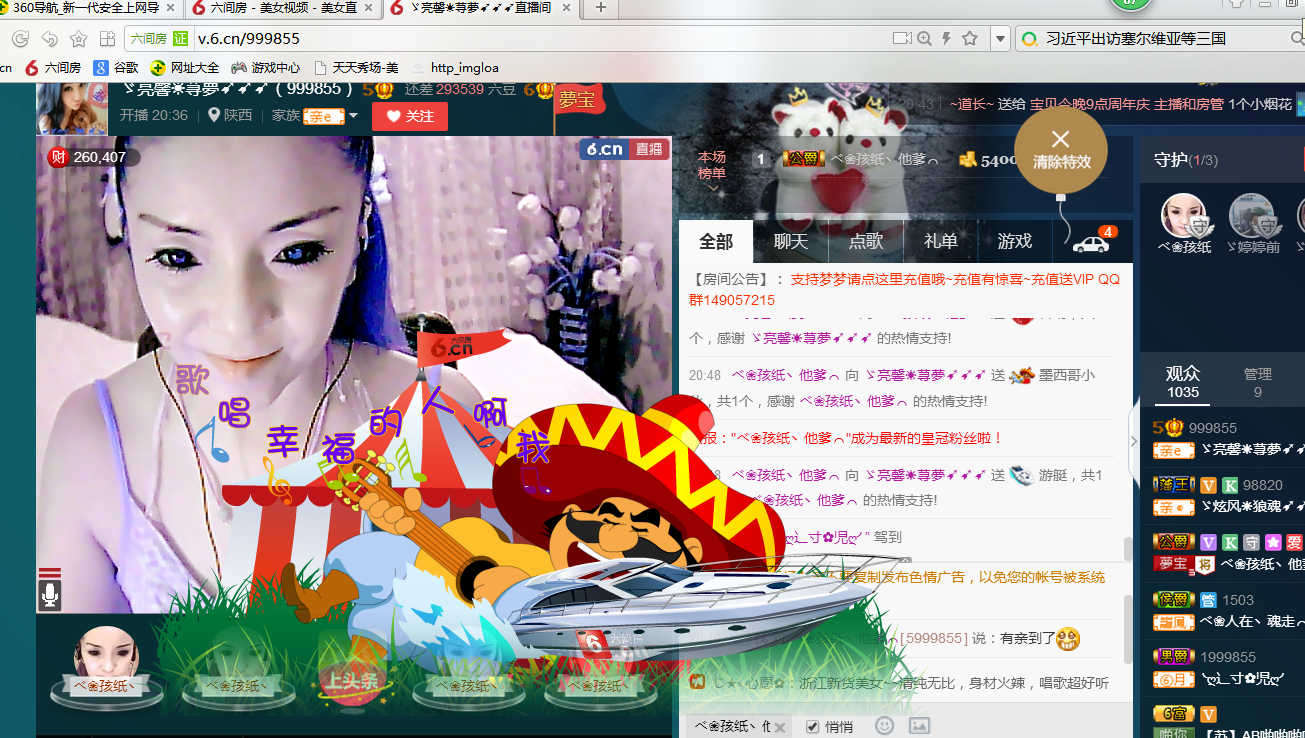Bookmark page with the toolbar star
This screenshot has height=738, width=1305.
(x=78, y=39)
